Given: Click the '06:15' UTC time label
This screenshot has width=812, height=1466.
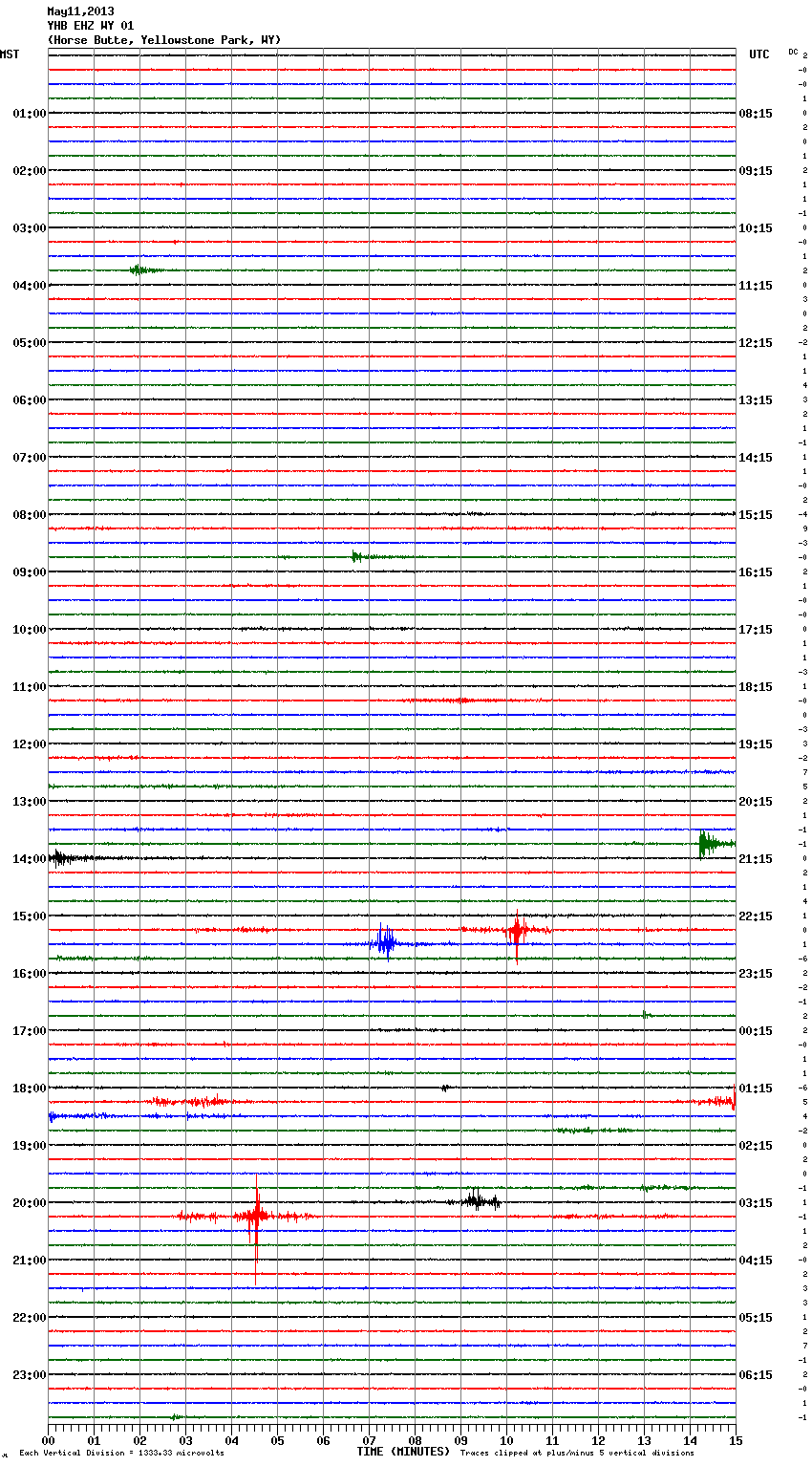Looking at the screenshot, I should point(756,1375).
